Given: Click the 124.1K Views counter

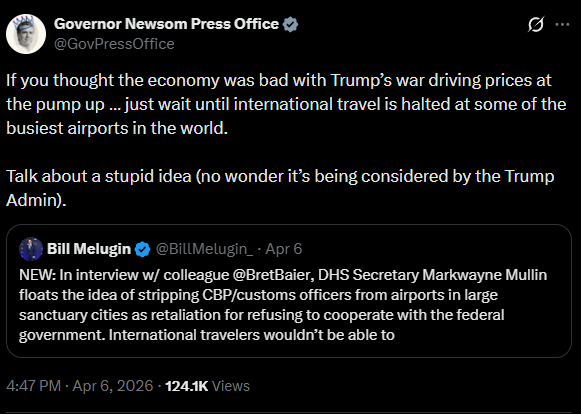Looking at the screenshot, I should (x=207, y=386).
